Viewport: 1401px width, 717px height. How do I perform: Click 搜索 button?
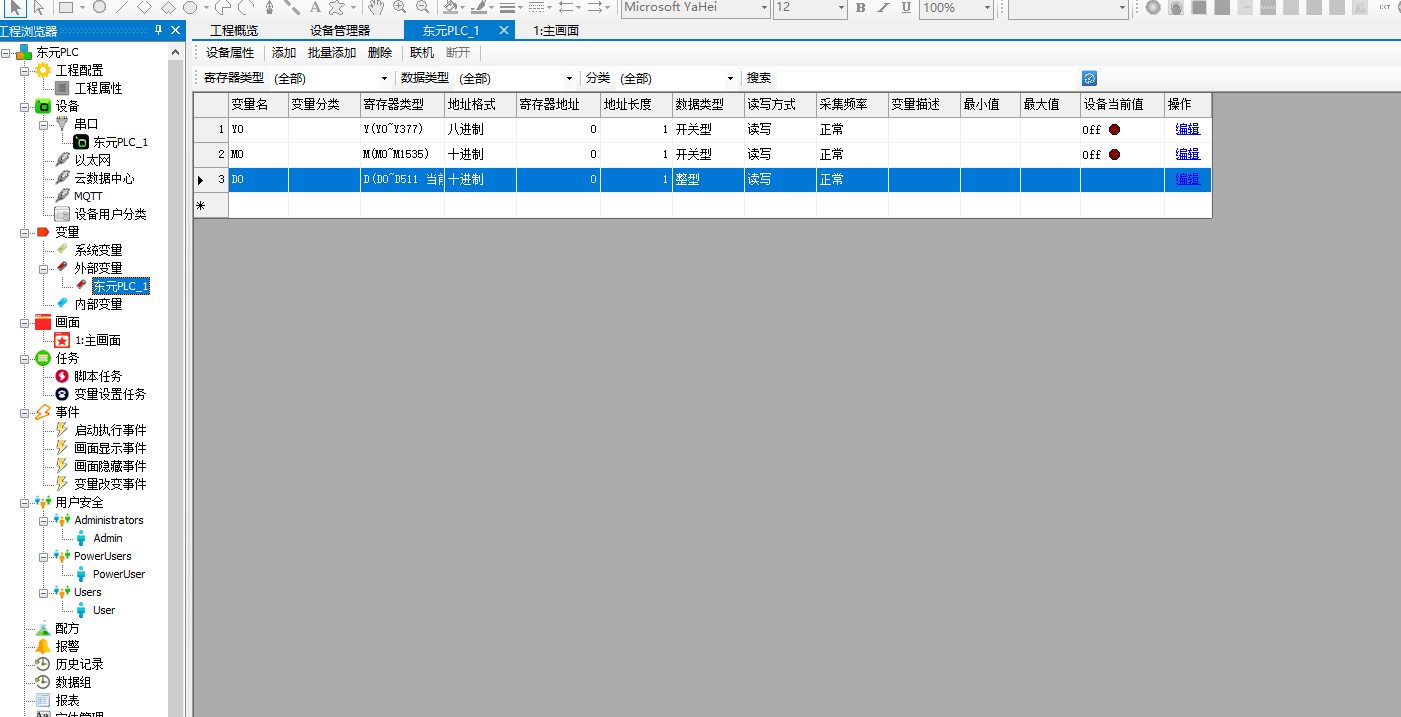coord(759,78)
